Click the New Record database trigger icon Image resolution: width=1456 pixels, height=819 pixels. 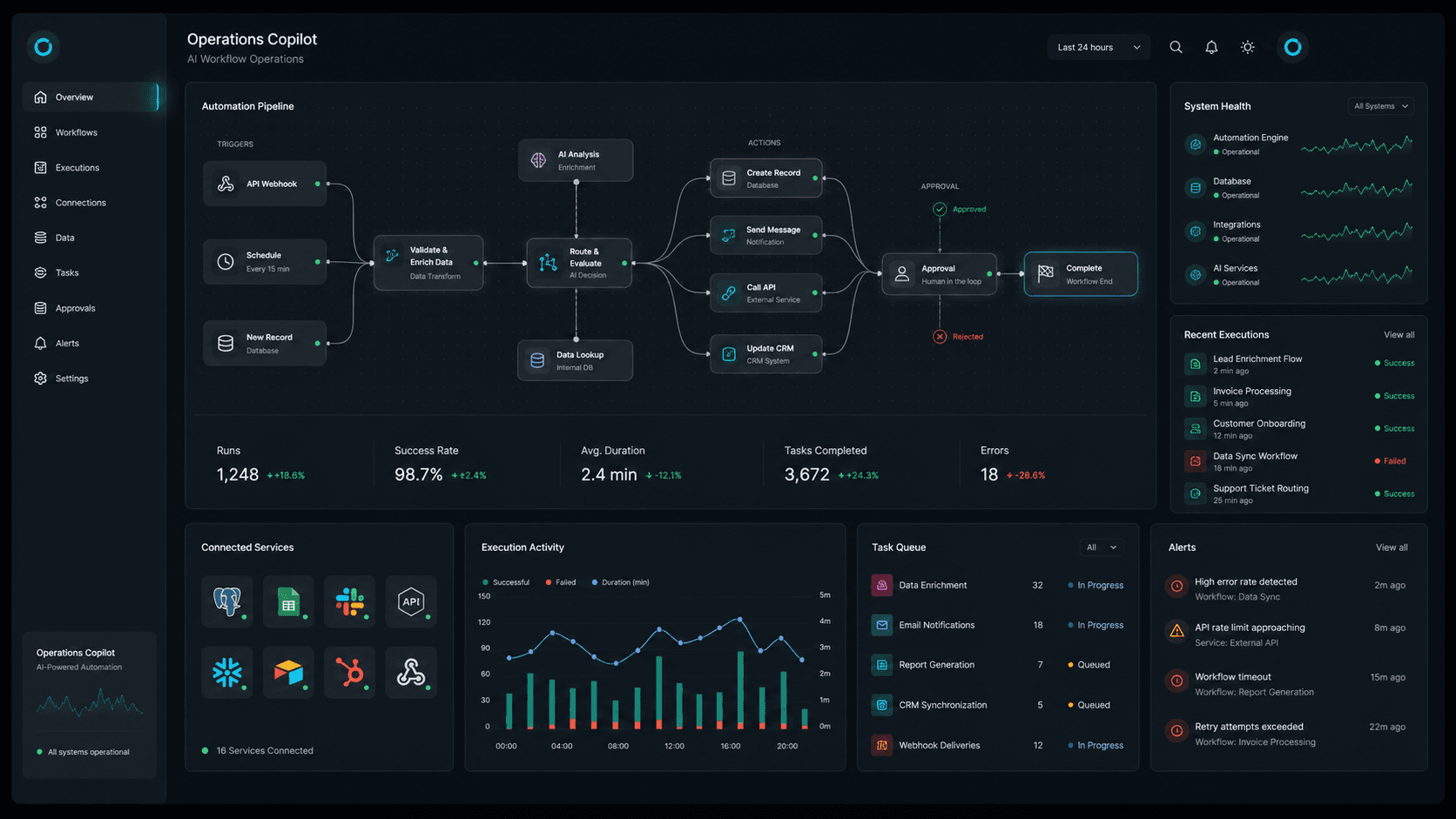[x=226, y=343]
